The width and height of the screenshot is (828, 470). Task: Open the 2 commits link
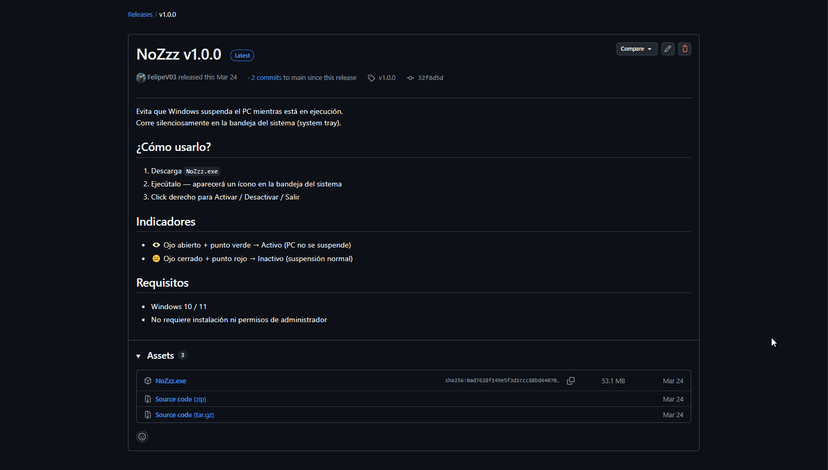(x=266, y=78)
